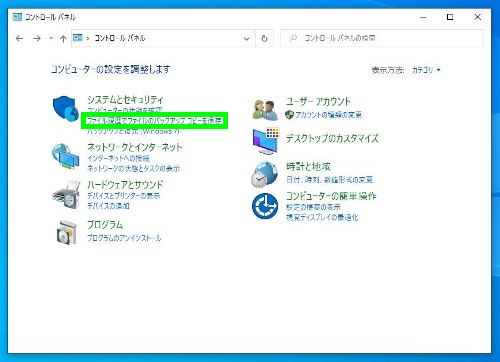The height and width of the screenshot is (362, 500).
Task: Open the 表示方法 カテゴリ dropdown
Action: click(x=426, y=70)
